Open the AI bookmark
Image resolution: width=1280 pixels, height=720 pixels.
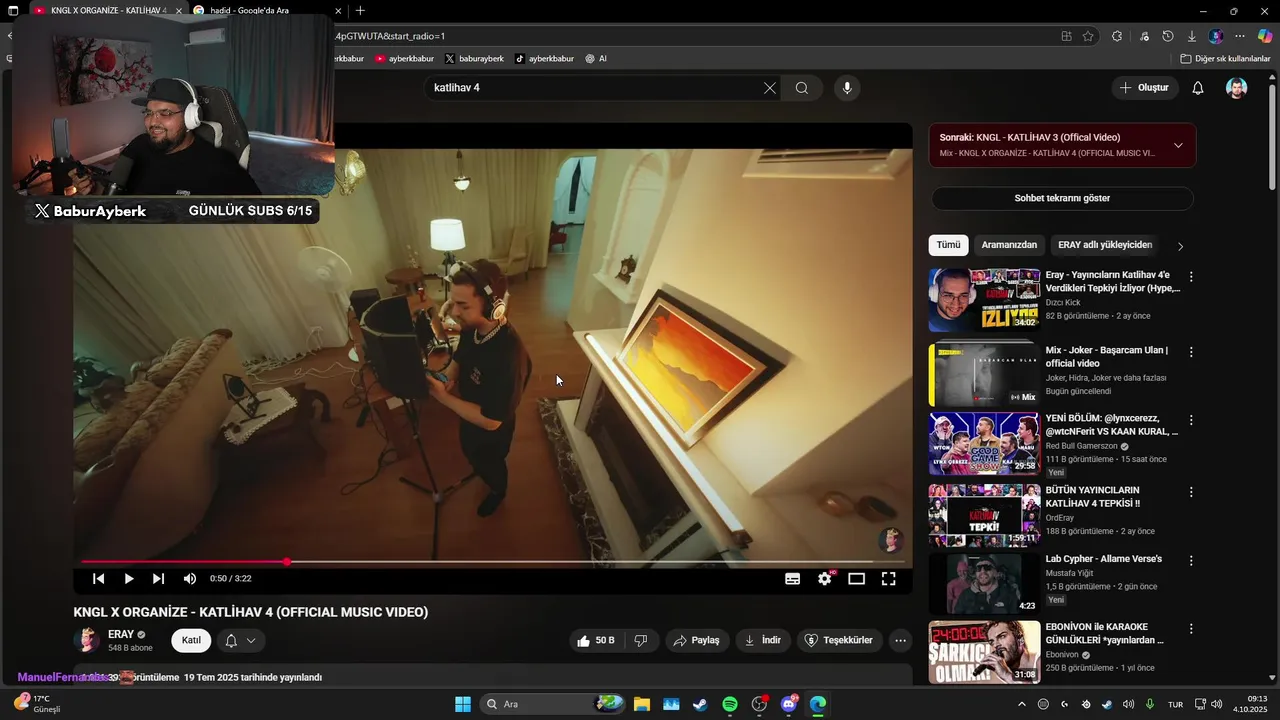tap(596, 58)
